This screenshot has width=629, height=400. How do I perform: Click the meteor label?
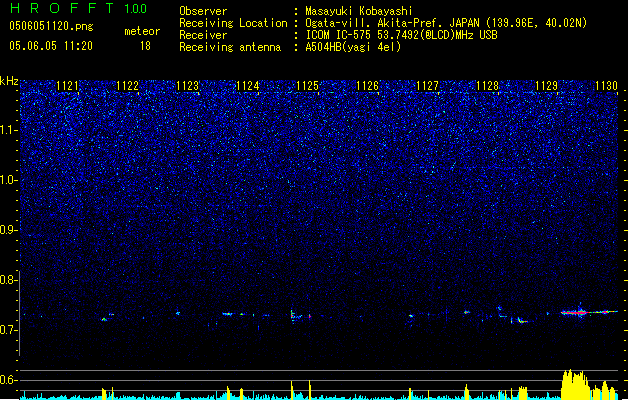click(x=142, y=31)
